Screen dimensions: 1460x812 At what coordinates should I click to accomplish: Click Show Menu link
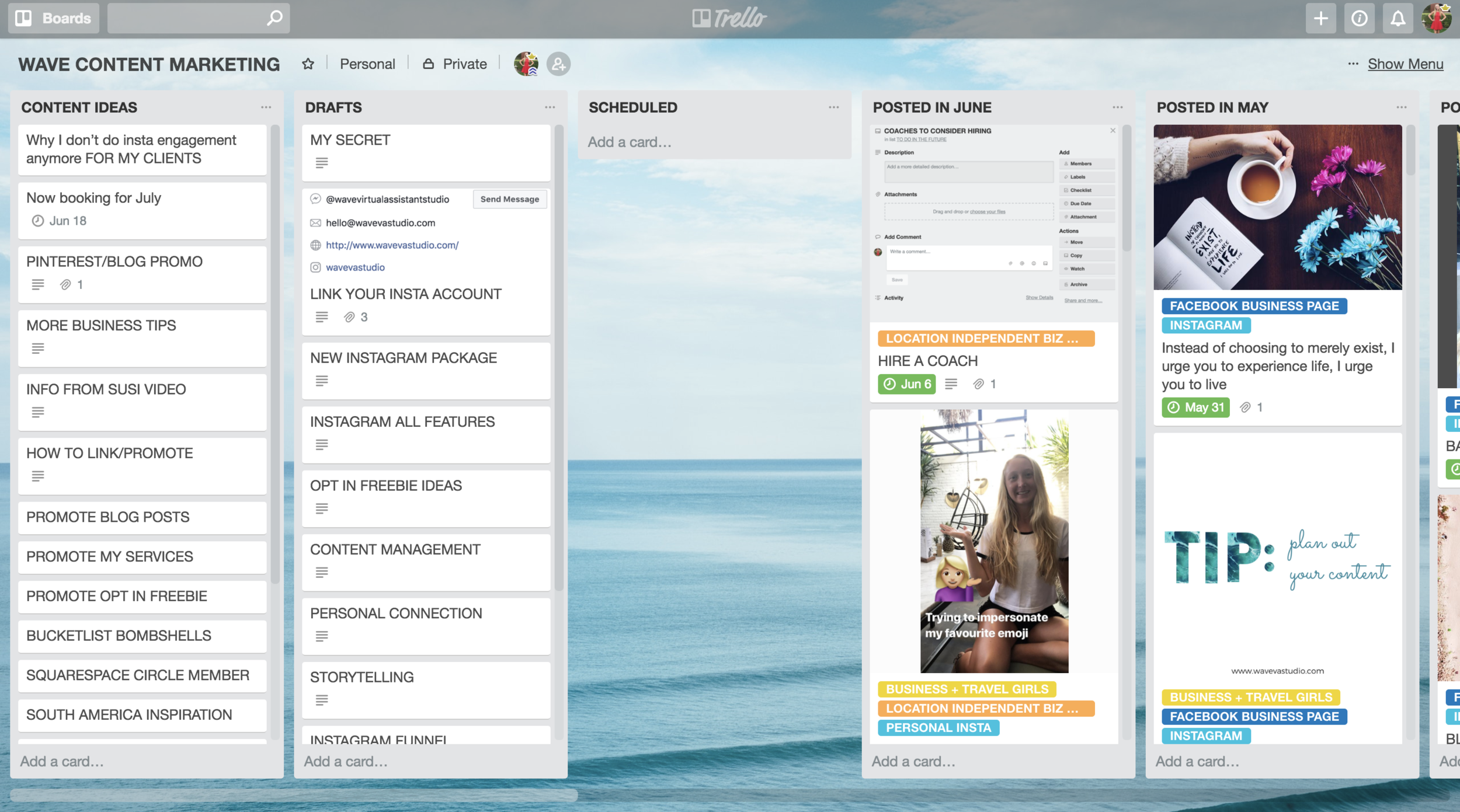pos(1405,64)
